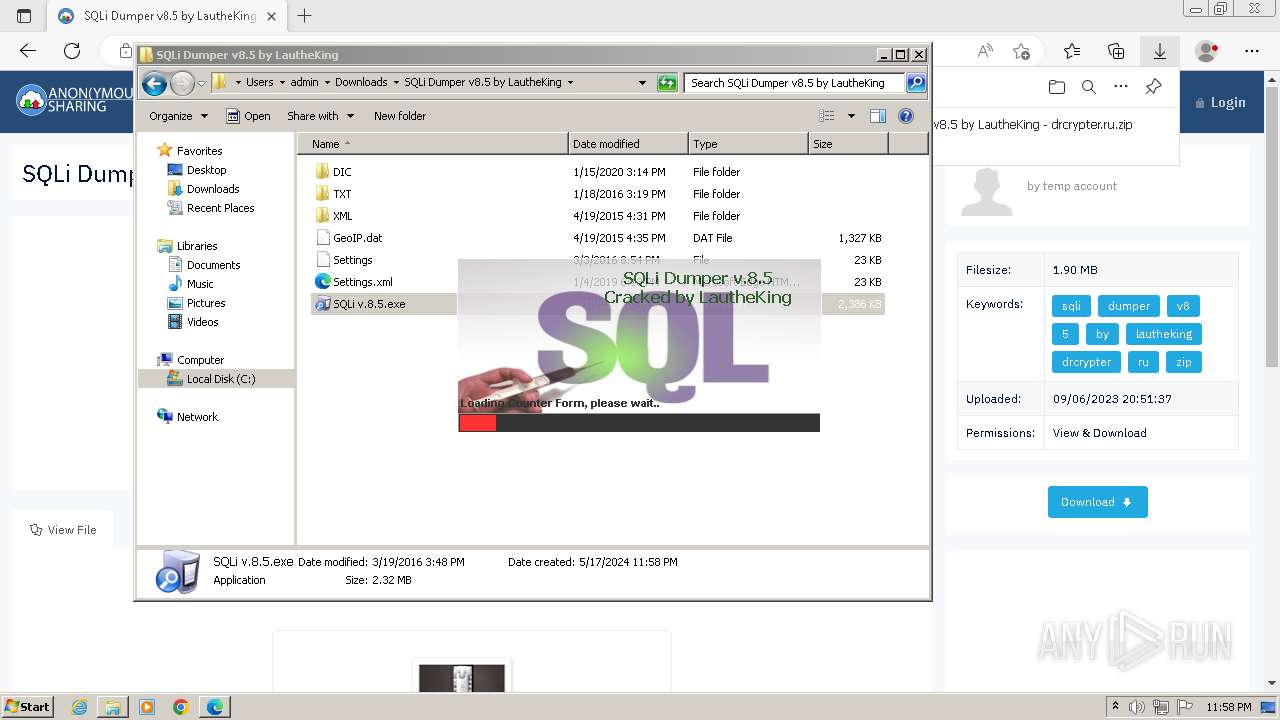Image resolution: width=1280 pixels, height=720 pixels.
Task: Open Documents library
Action: coord(213,265)
